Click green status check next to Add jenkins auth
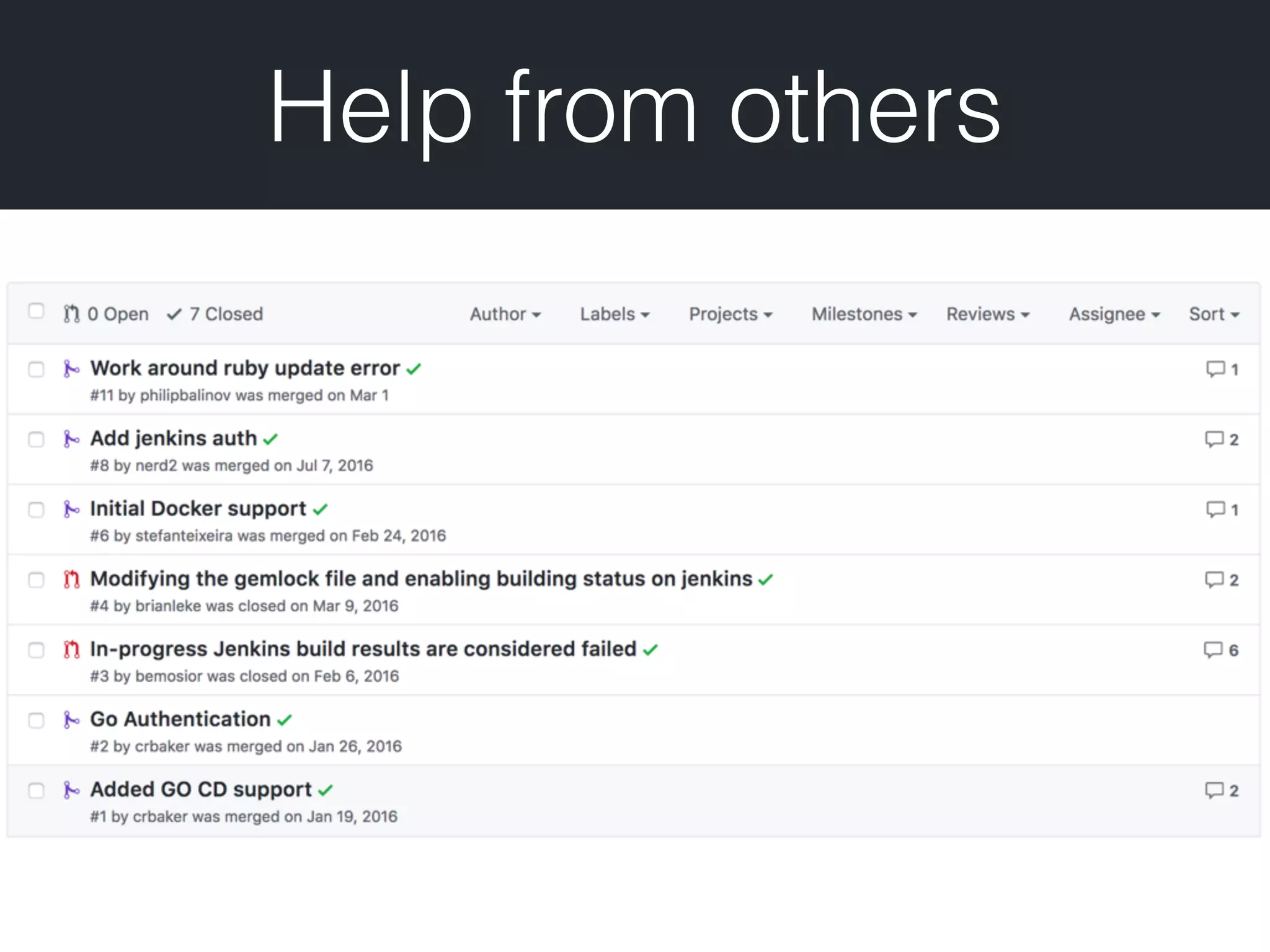This screenshot has width=1270, height=952. 270,439
